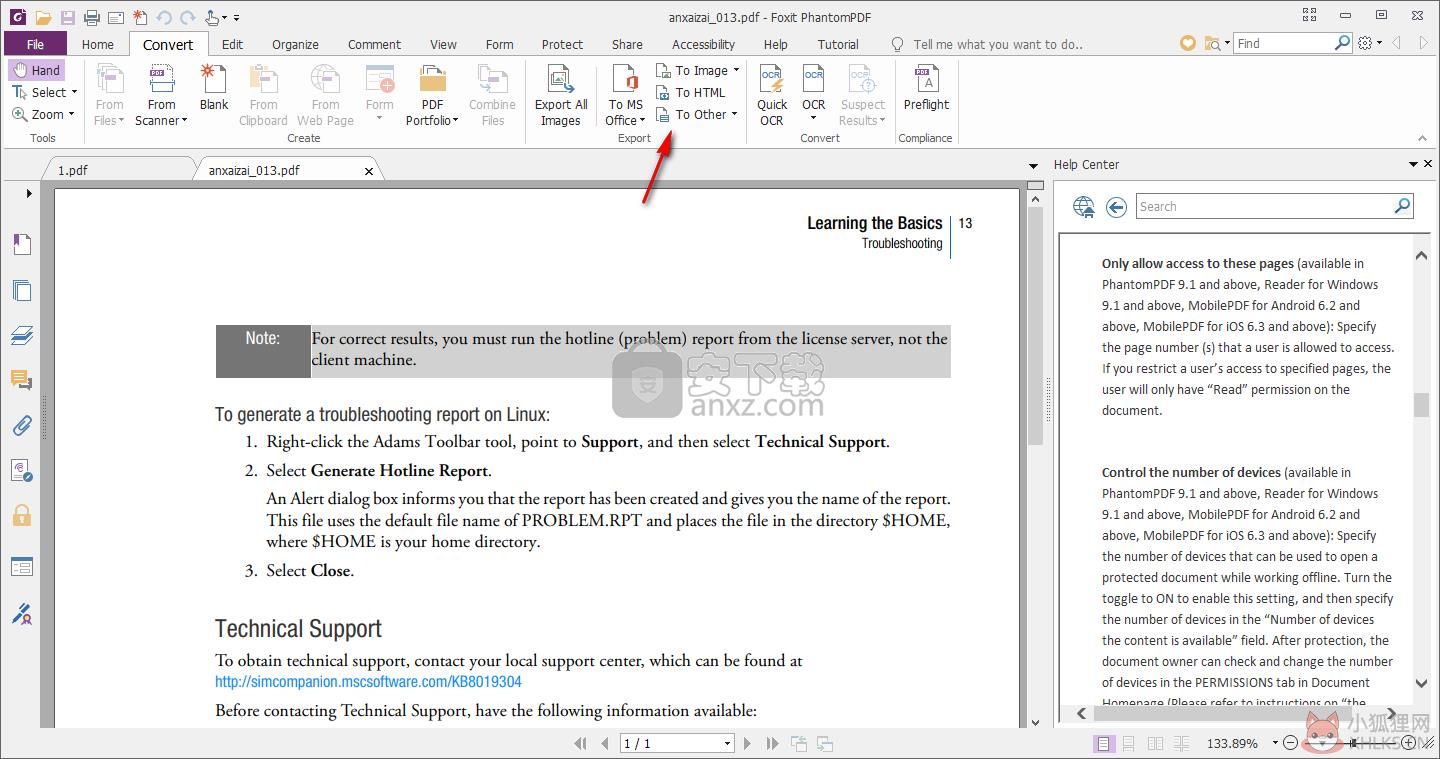Switch to the Home ribbon tab

(98, 44)
